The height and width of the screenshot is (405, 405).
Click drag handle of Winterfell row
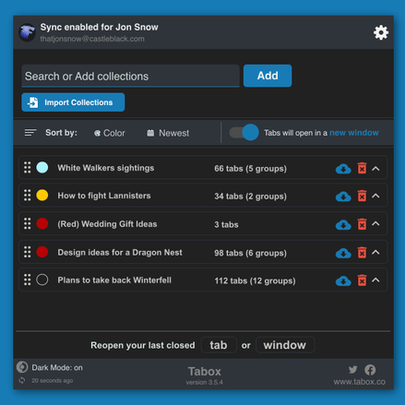(x=27, y=280)
